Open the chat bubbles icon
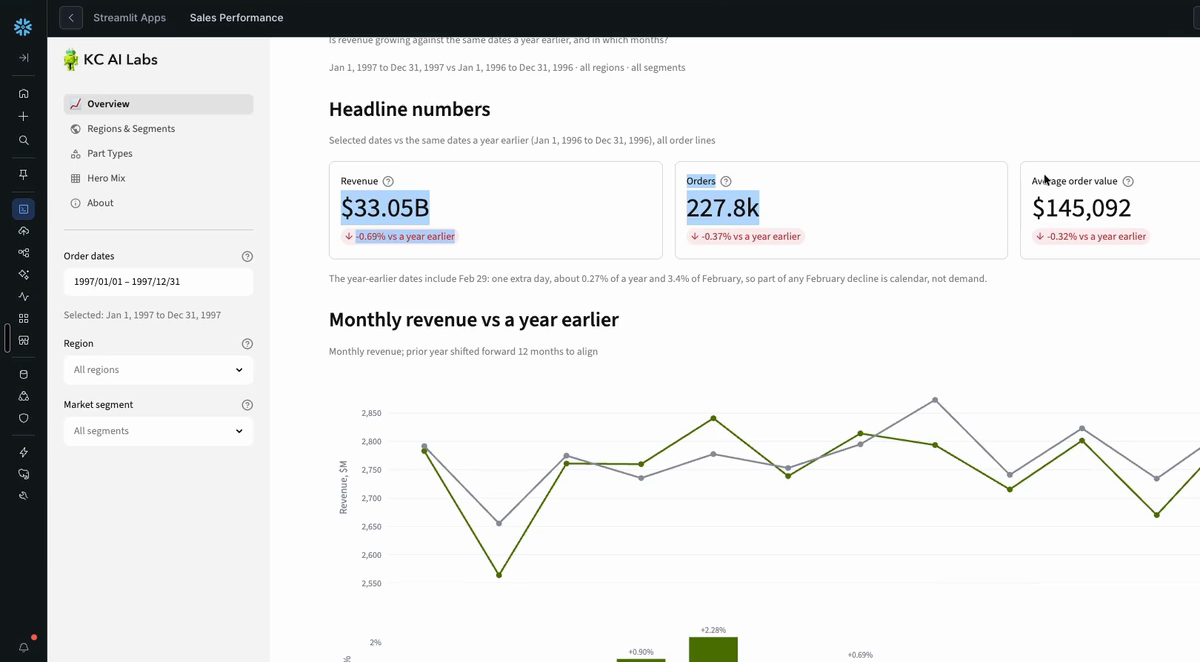Viewport: 1200px width, 662px height. point(23,474)
